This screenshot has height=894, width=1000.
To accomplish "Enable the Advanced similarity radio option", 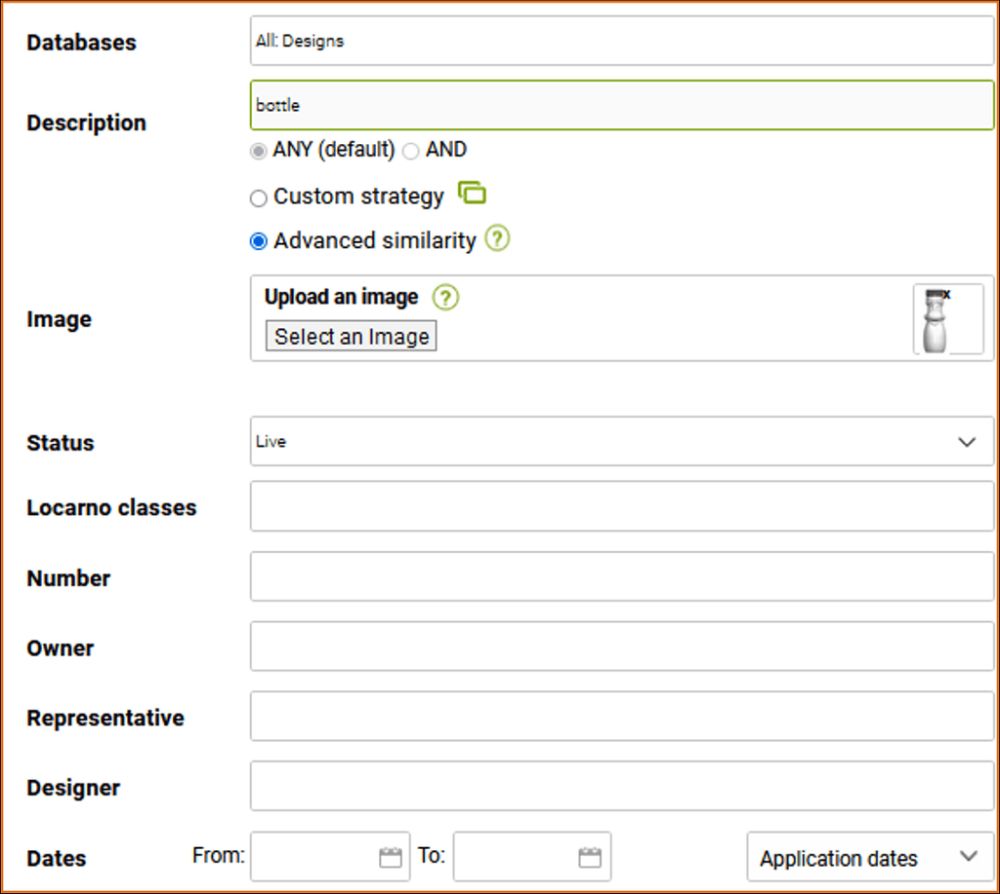I will 259,241.
